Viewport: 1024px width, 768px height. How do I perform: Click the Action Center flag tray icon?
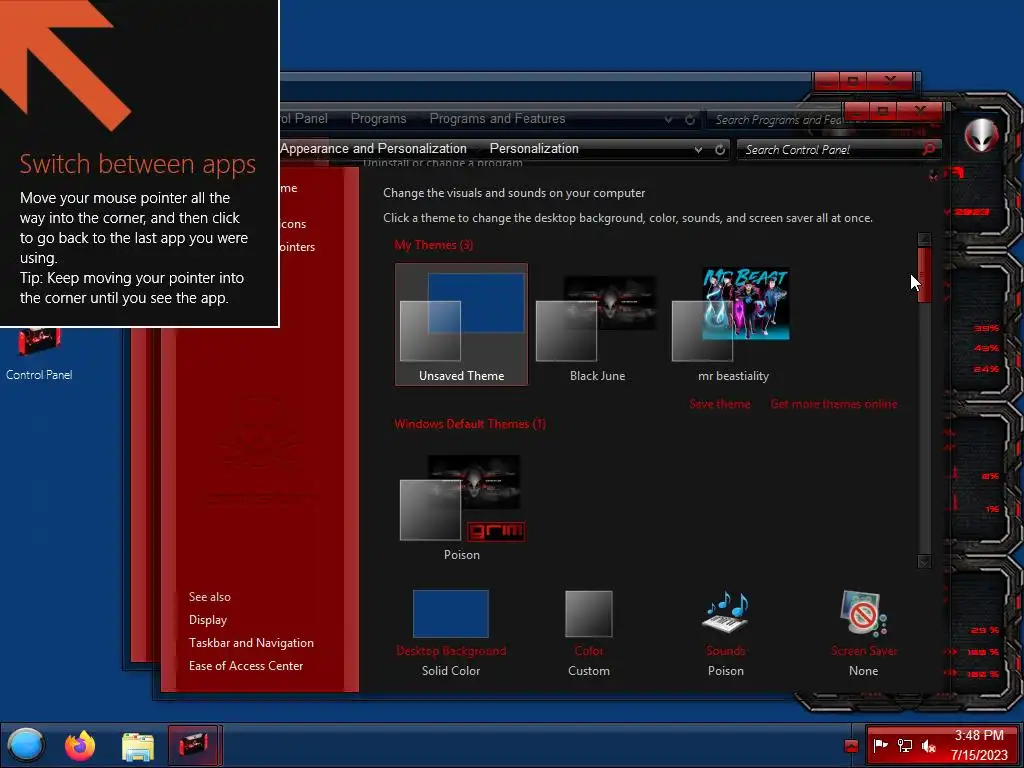(x=880, y=745)
